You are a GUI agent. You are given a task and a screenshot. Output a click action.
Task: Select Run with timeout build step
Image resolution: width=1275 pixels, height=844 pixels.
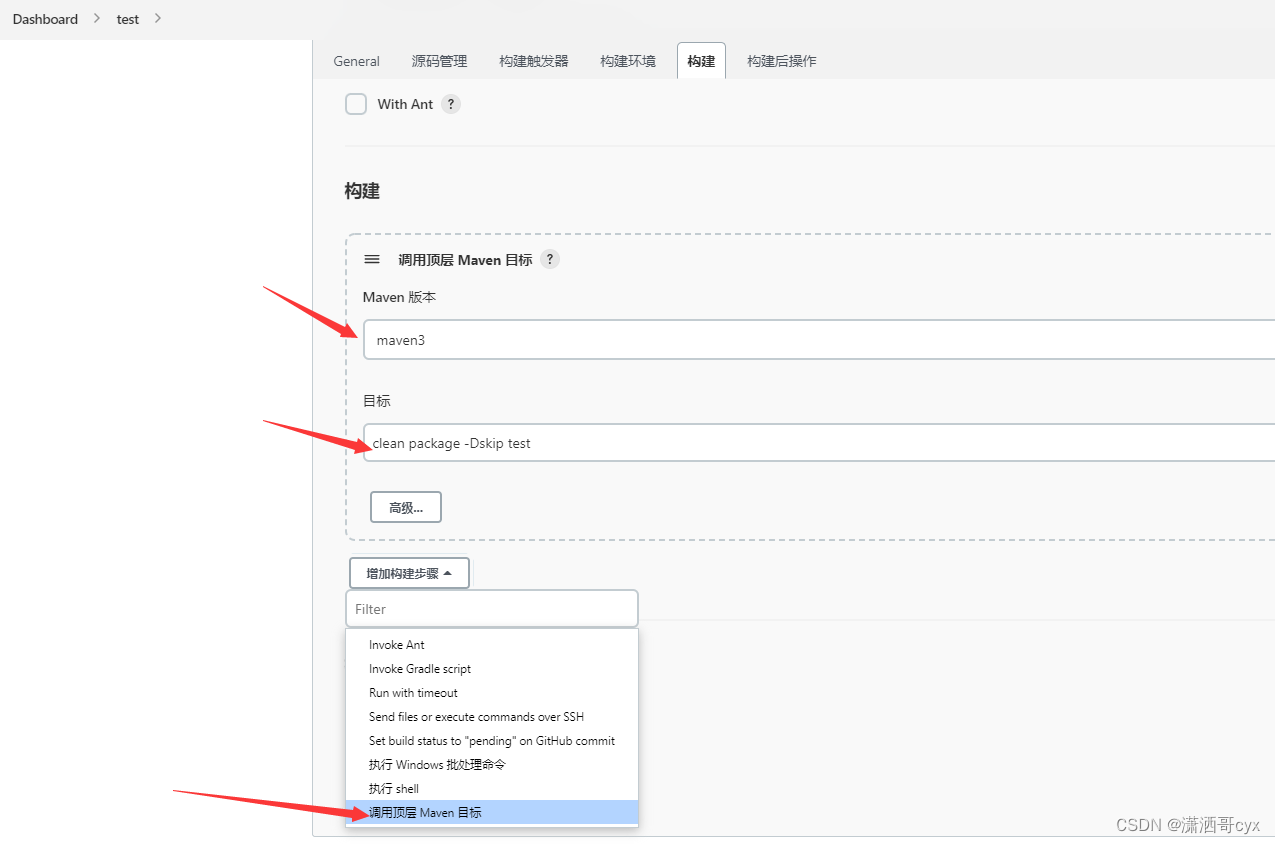[492, 693]
